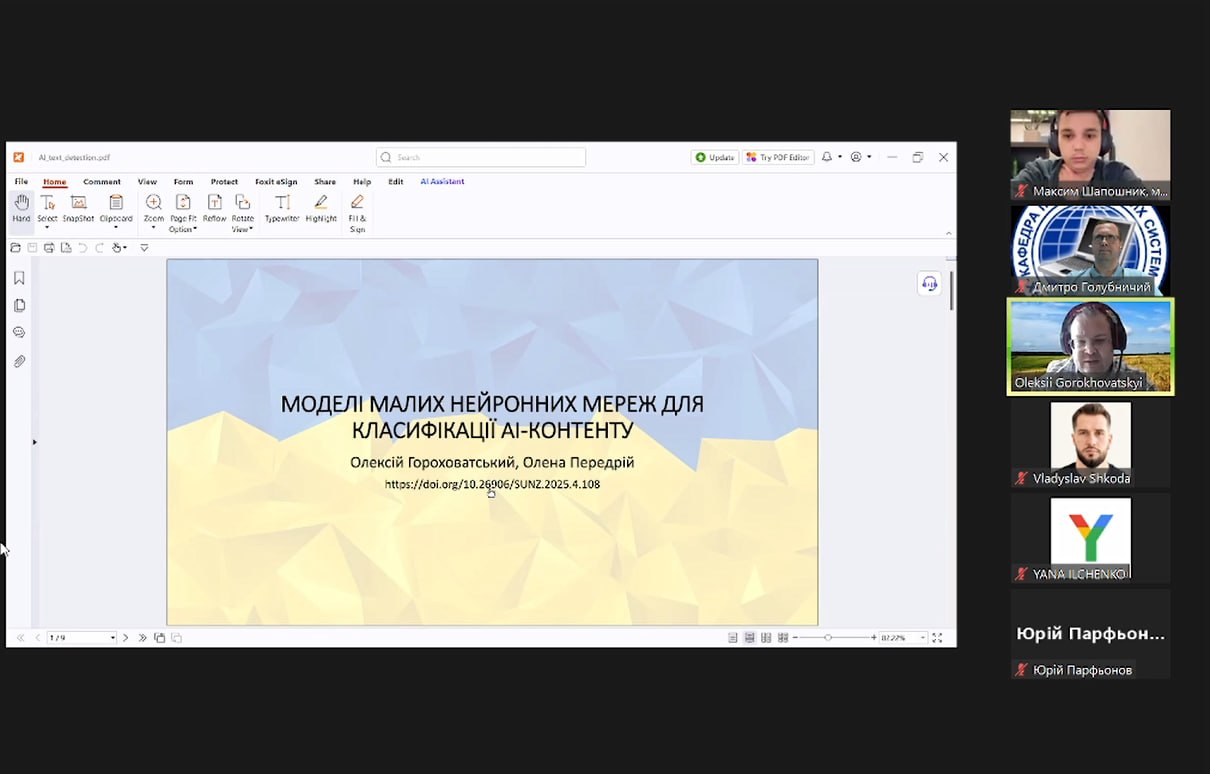The height and width of the screenshot is (774, 1210).
Task: Click the Try PDF Editor button
Action: tap(778, 157)
